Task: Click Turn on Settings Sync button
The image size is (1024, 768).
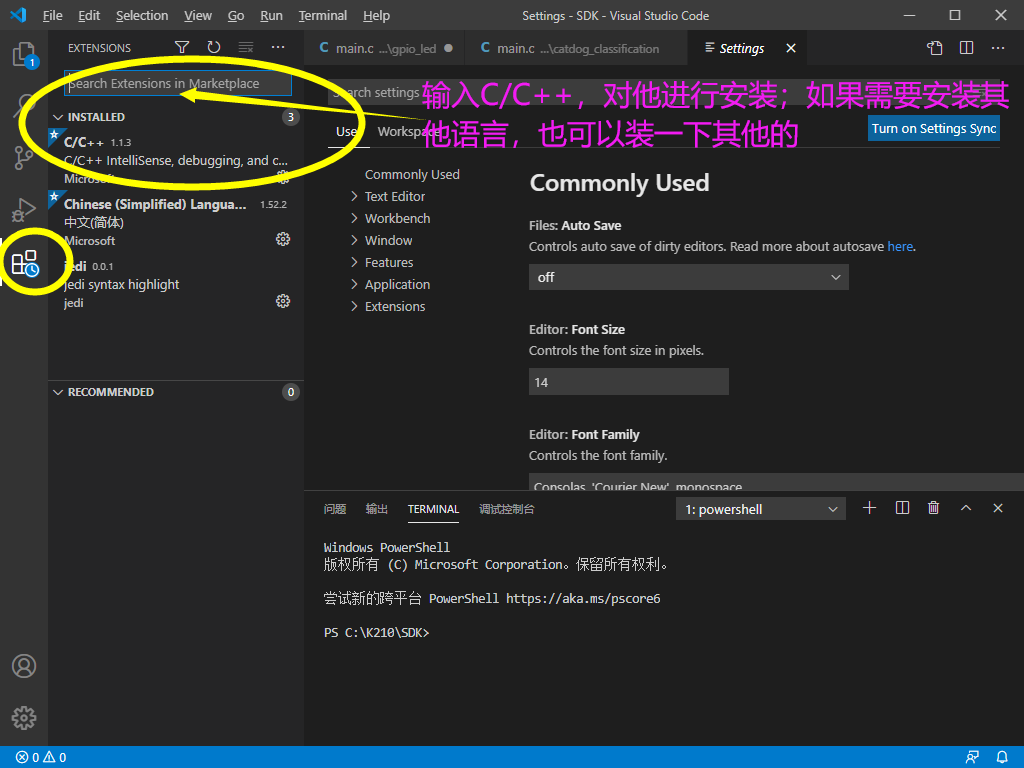Action: [x=934, y=128]
